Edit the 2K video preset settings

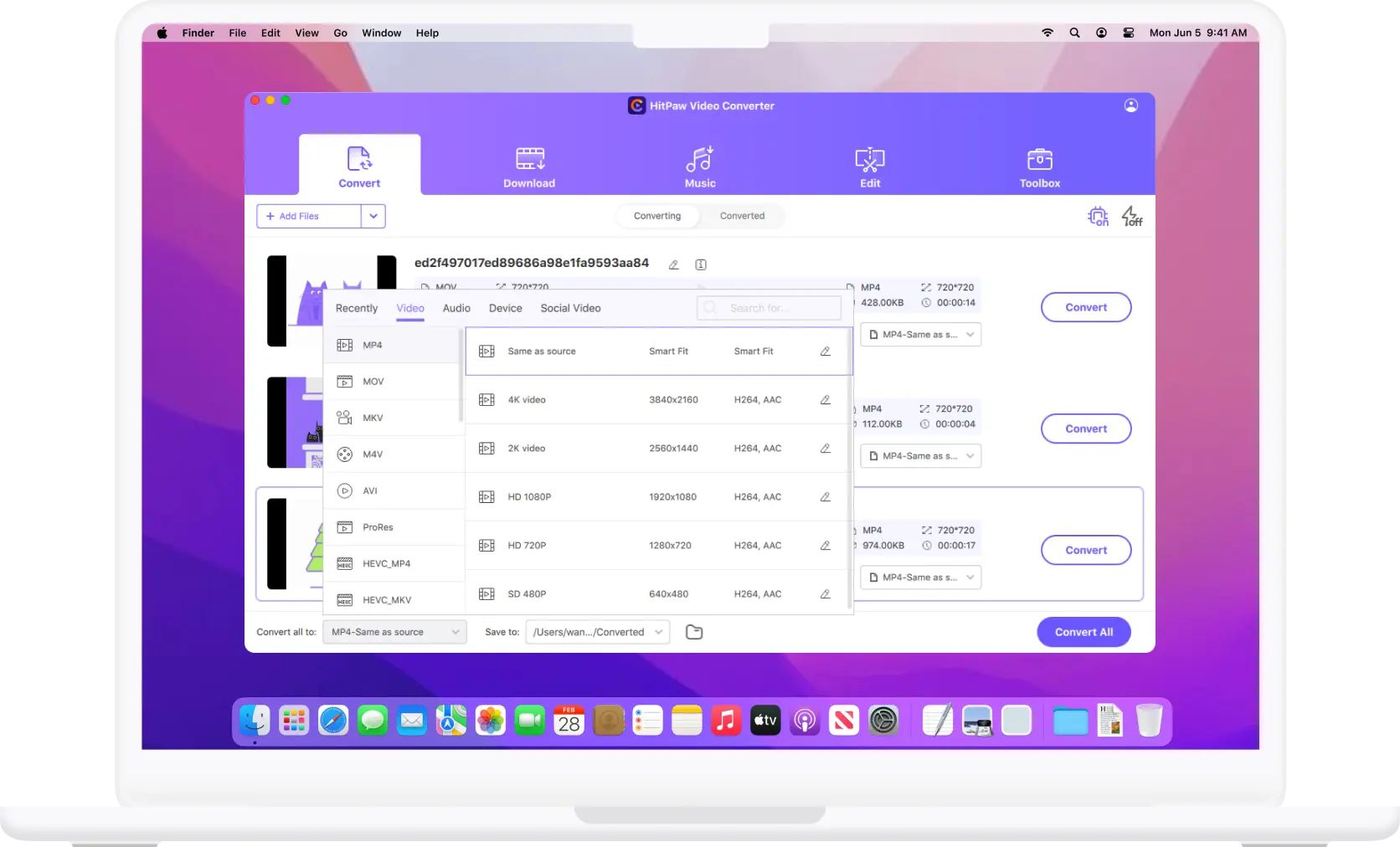(x=825, y=449)
